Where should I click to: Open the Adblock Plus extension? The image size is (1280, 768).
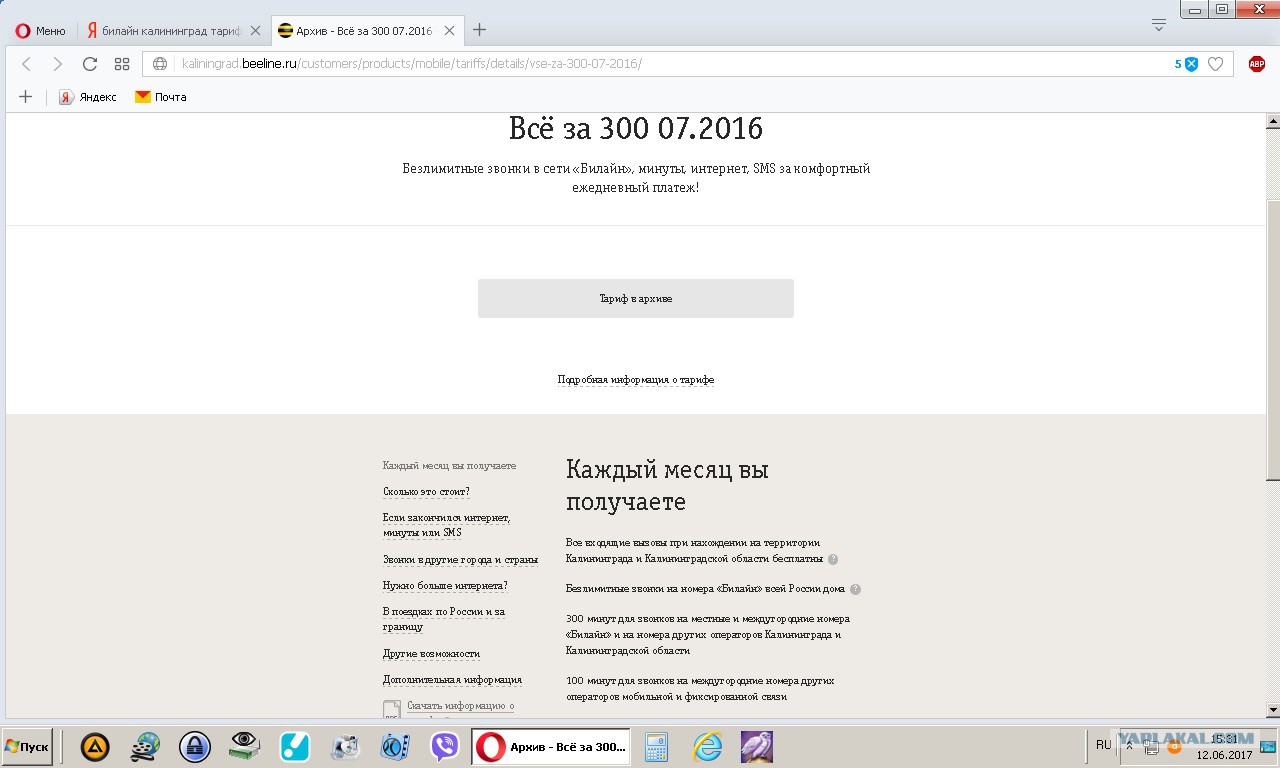point(1257,64)
